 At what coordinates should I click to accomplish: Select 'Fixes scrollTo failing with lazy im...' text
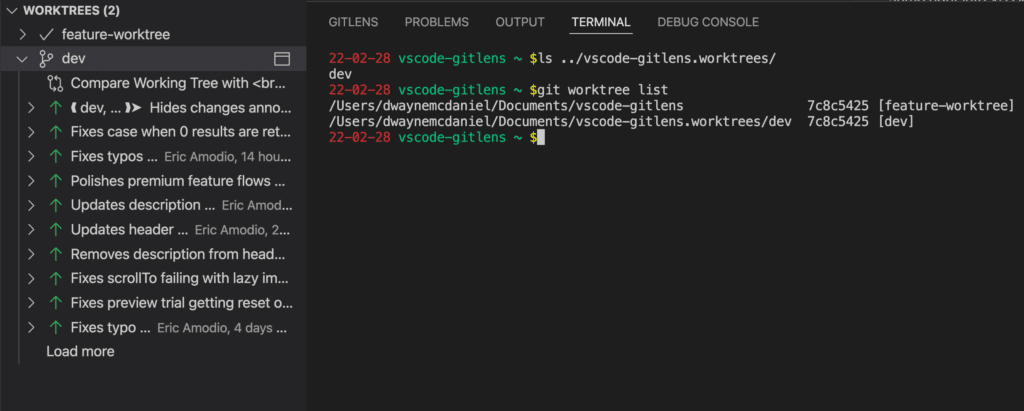[180, 278]
